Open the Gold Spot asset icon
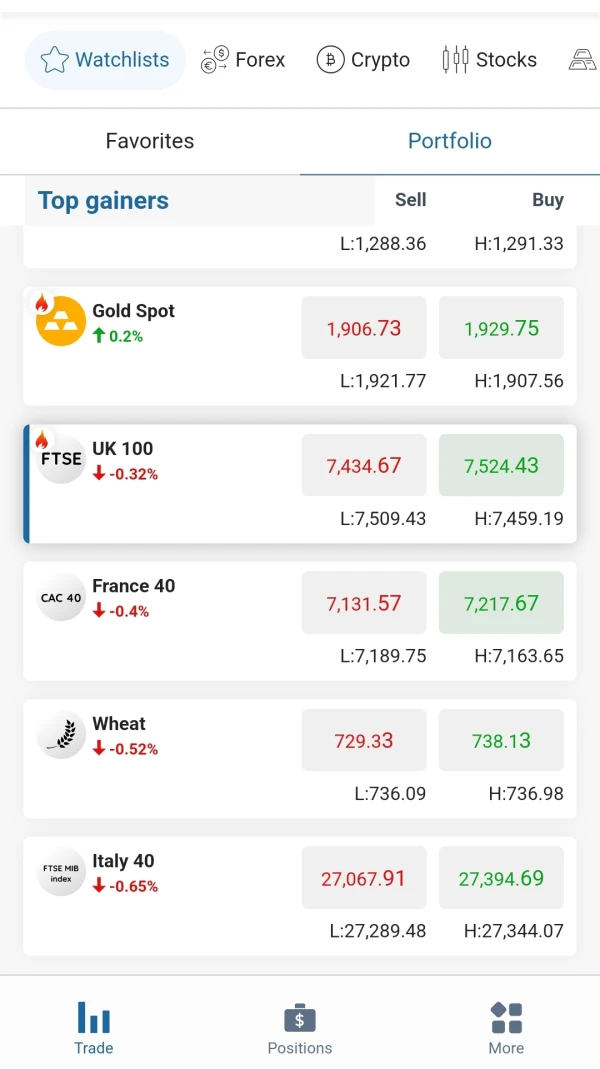The width and height of the screenshot is (600, 1069). (x=61, y=322)
